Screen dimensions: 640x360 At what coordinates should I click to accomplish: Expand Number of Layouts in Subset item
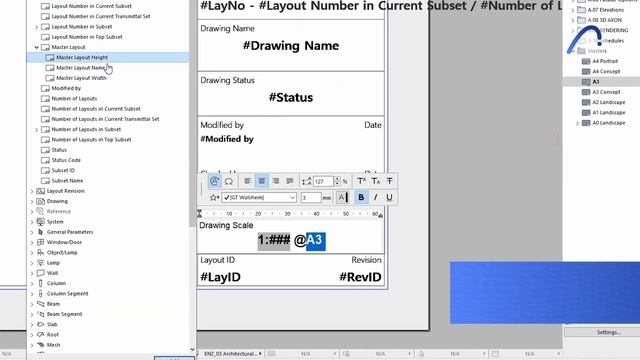(x=36, y=129)
